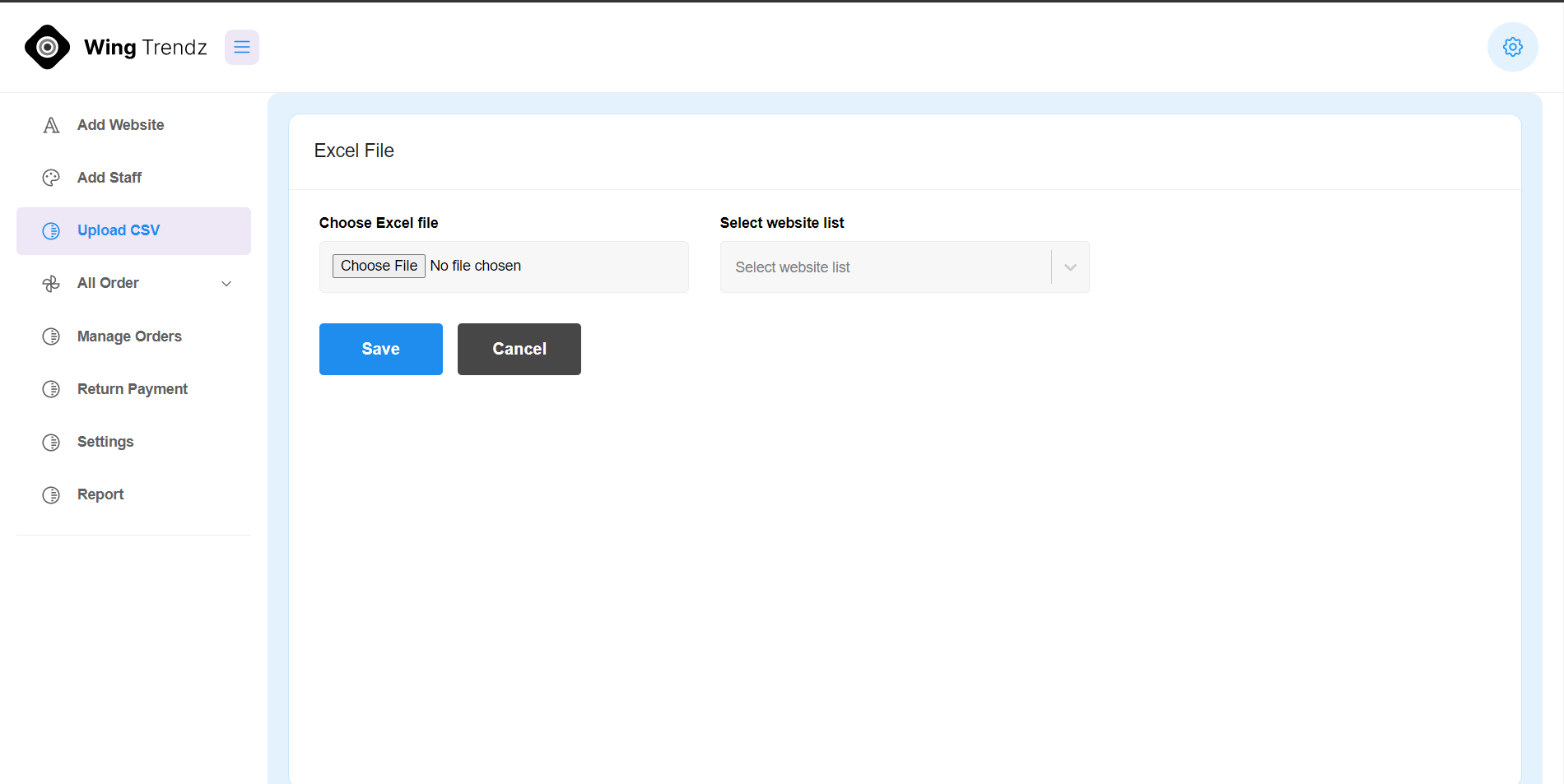Open Settings from the sidebar menu
Viewport: 1564px width, 784px height.
pos(133,442)
